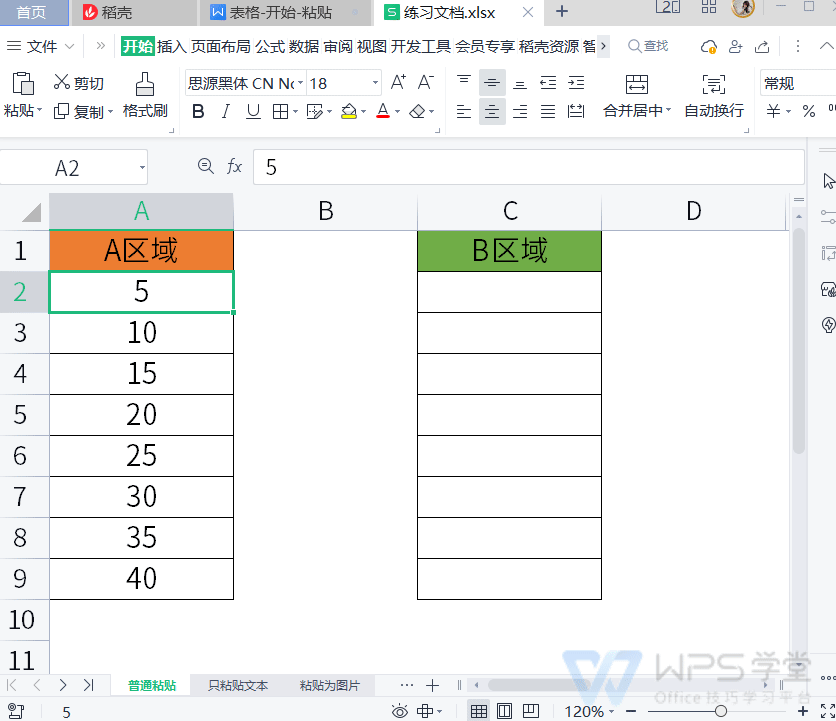Open a new document tab with plus
This screenshot has width=836, height=721.
click(561, 12)
